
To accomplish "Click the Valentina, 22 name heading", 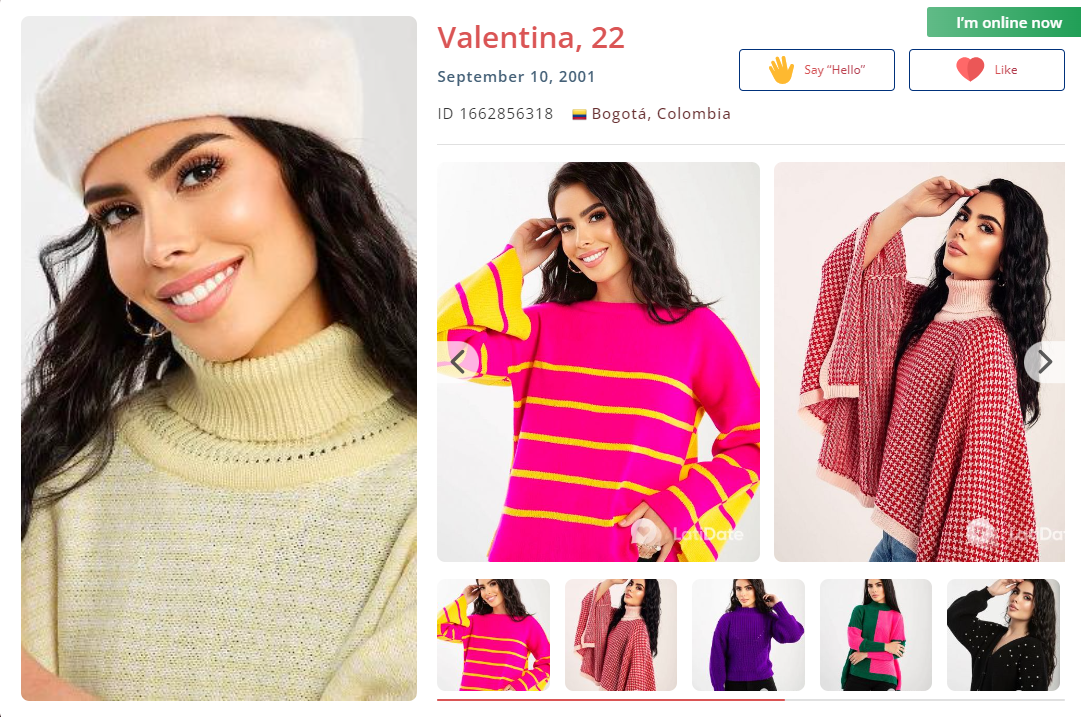I will 531,38.
